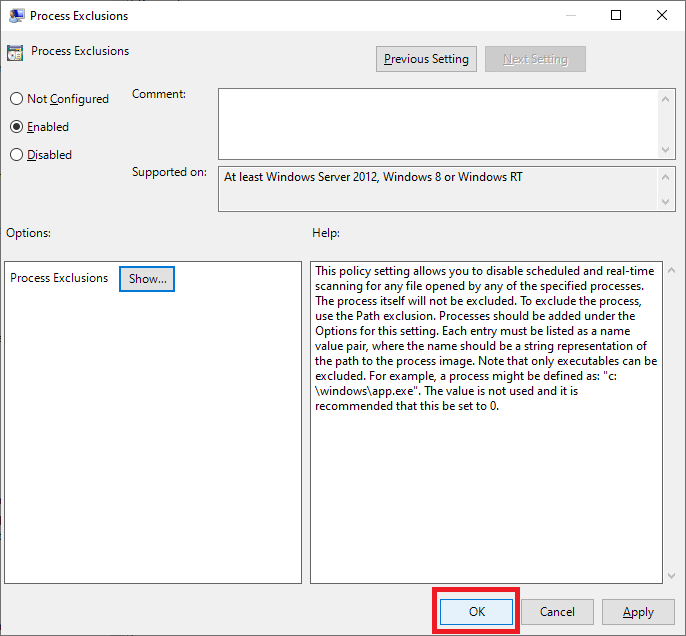Set the policy to Disabled

pyautogui.click(x=16, y=155)
